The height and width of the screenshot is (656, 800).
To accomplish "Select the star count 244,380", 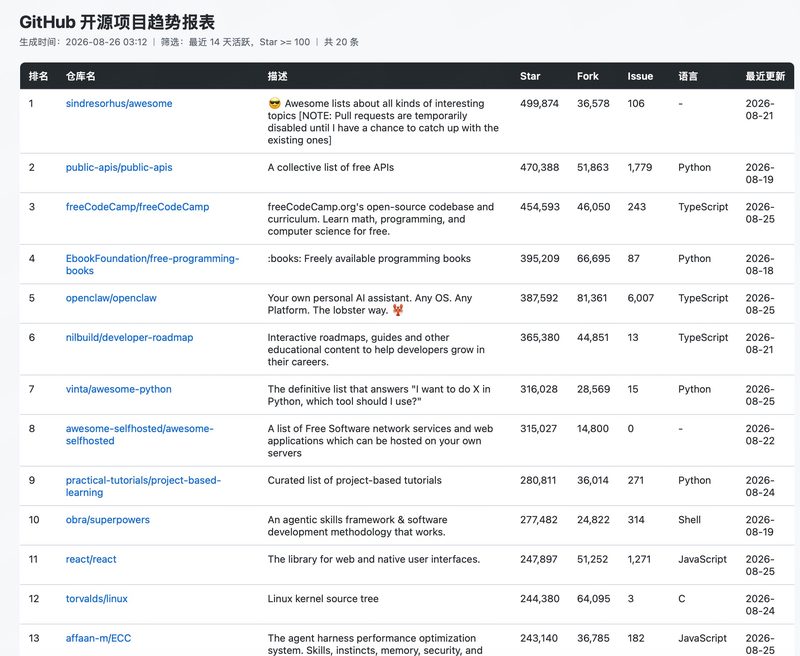I will coord(540,599).
